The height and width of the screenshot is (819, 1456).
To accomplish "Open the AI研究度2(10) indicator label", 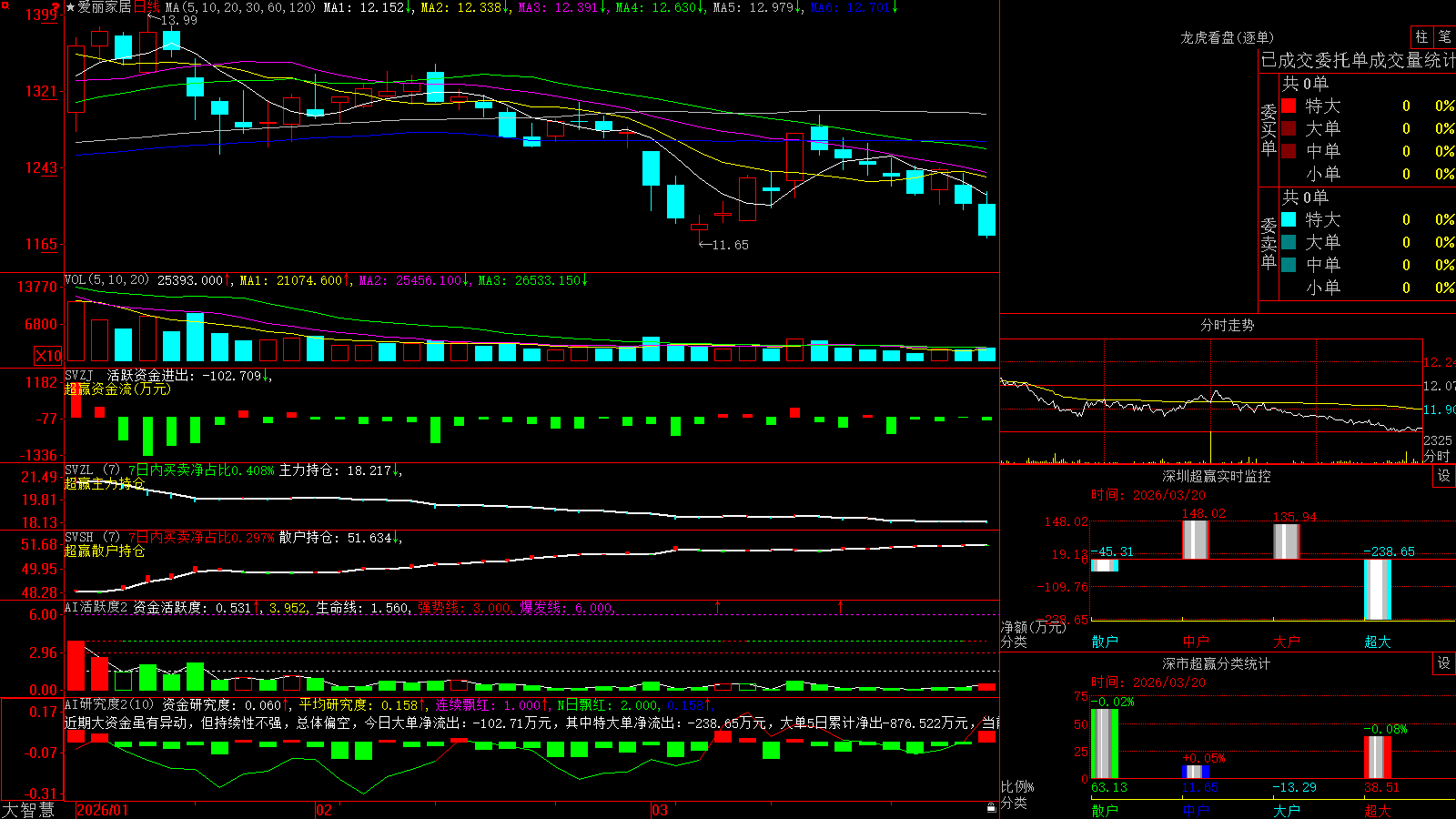I will pos(110,704).
